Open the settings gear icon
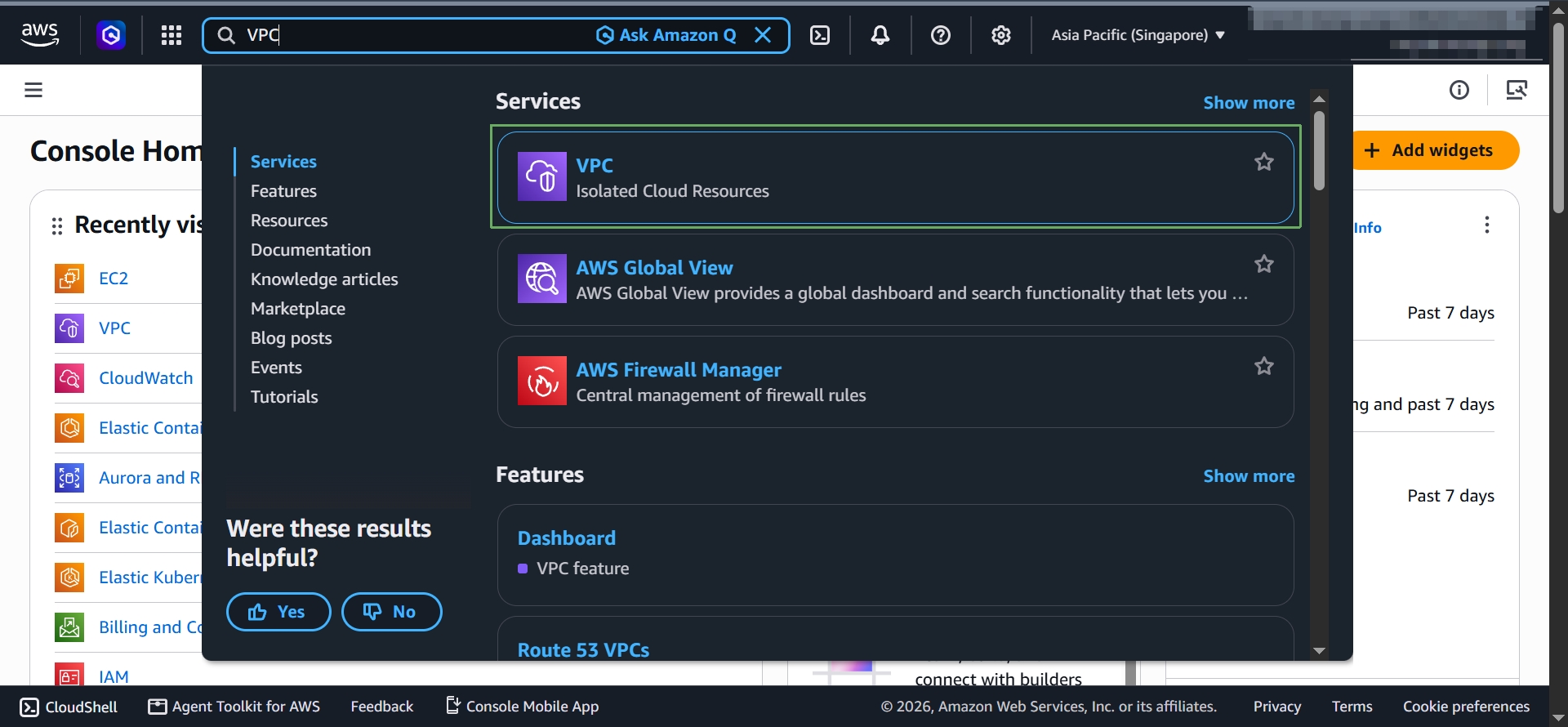 (x=1001, y=35)
